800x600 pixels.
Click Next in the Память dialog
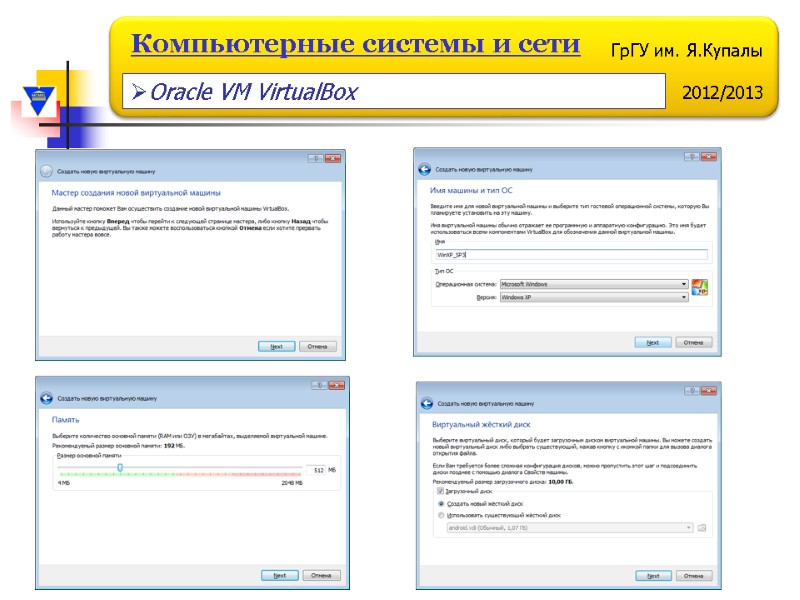(280, 576)
